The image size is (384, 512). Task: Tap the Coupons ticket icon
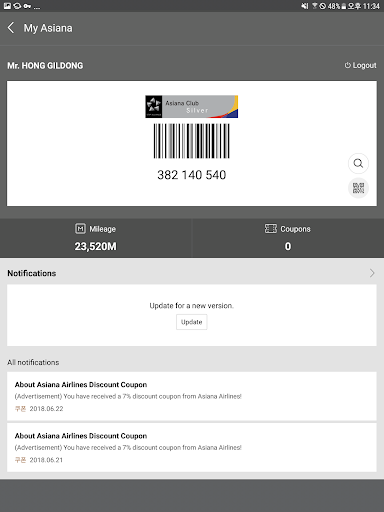point(271,229)
